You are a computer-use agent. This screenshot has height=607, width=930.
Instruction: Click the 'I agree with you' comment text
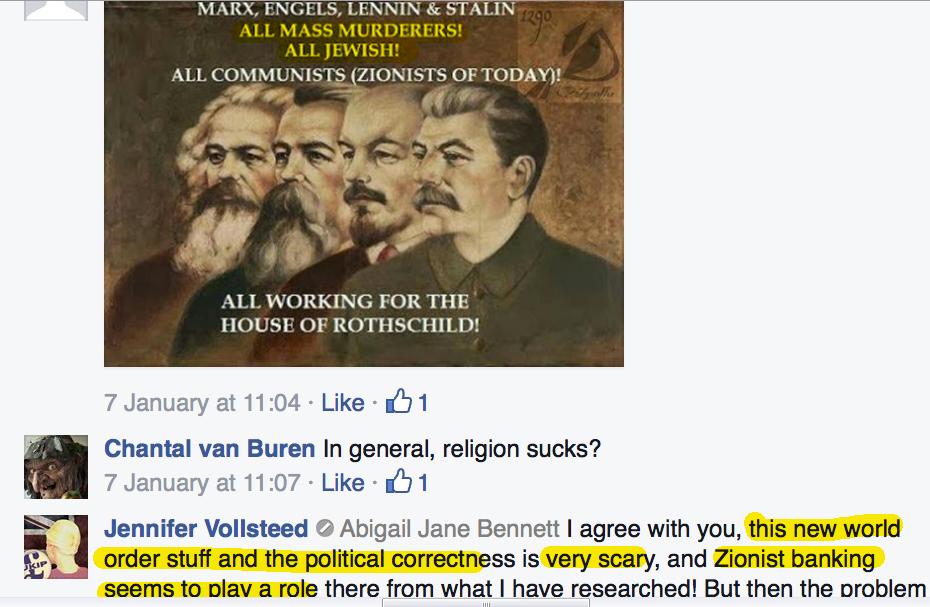[654, 529]
